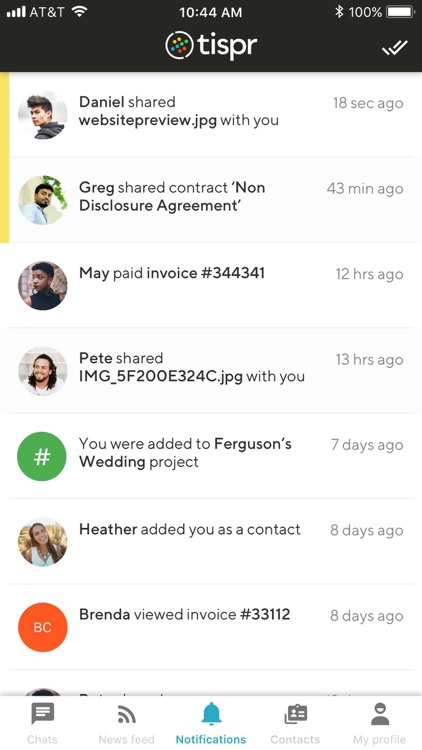Open the Chats tab icon
Screen dimensions: 422x750
click(x=43, y=714)
